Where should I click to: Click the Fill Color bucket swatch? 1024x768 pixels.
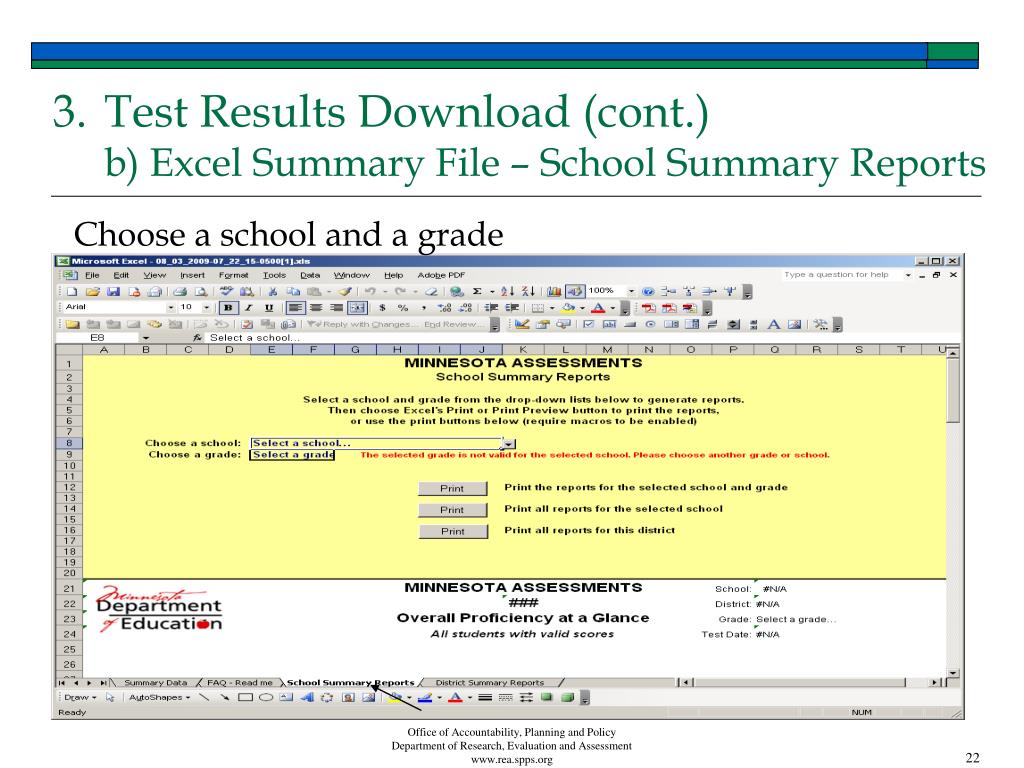(569, 308)
